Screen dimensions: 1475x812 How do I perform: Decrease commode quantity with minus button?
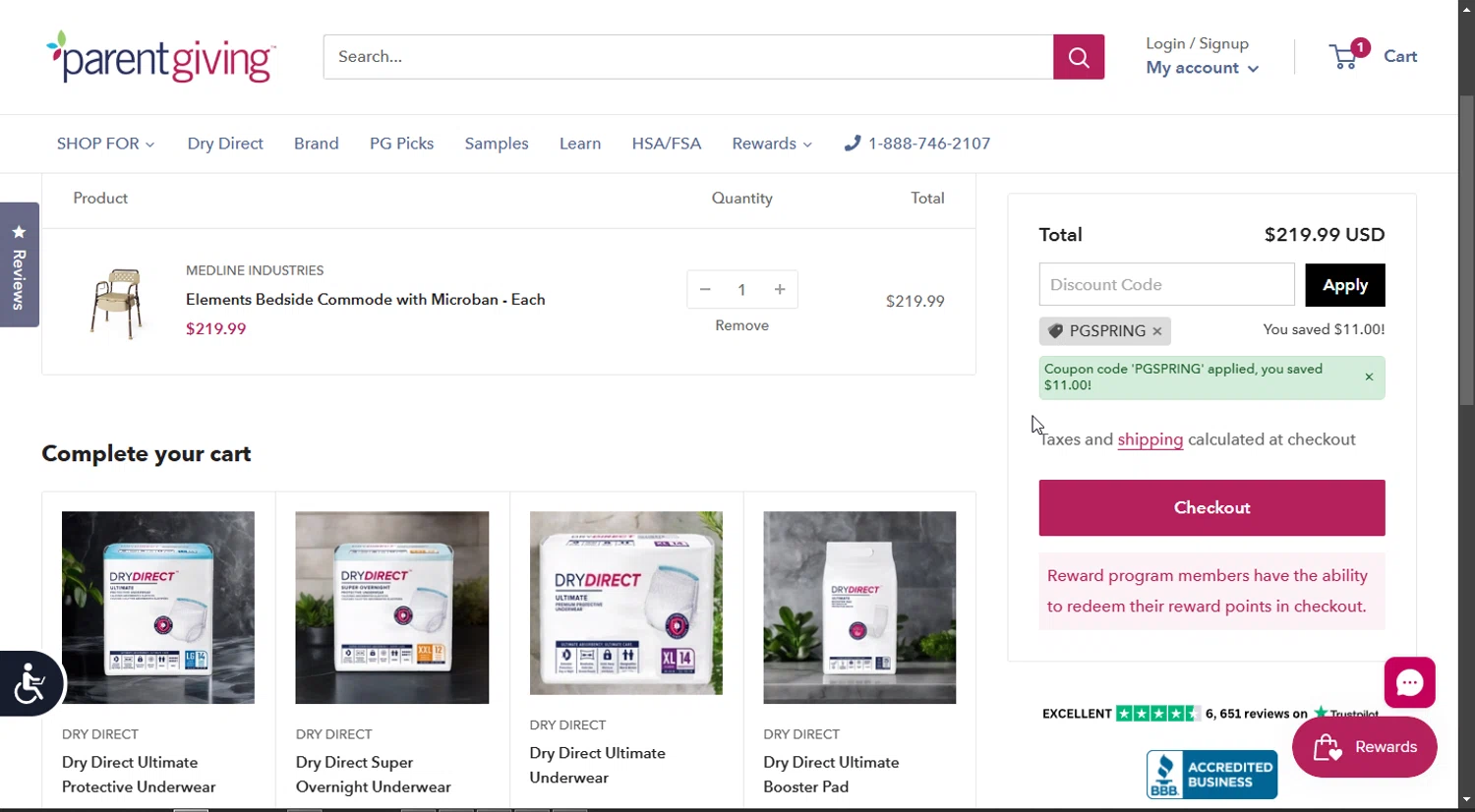pyautogui.click(x=705, y=289)
